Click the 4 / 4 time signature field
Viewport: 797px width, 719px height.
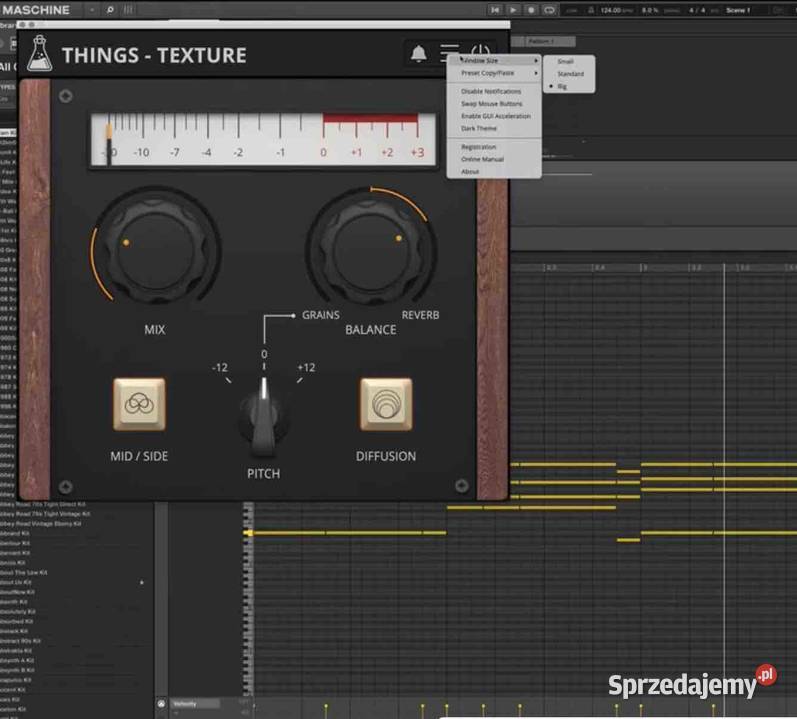tap(697, 10)
